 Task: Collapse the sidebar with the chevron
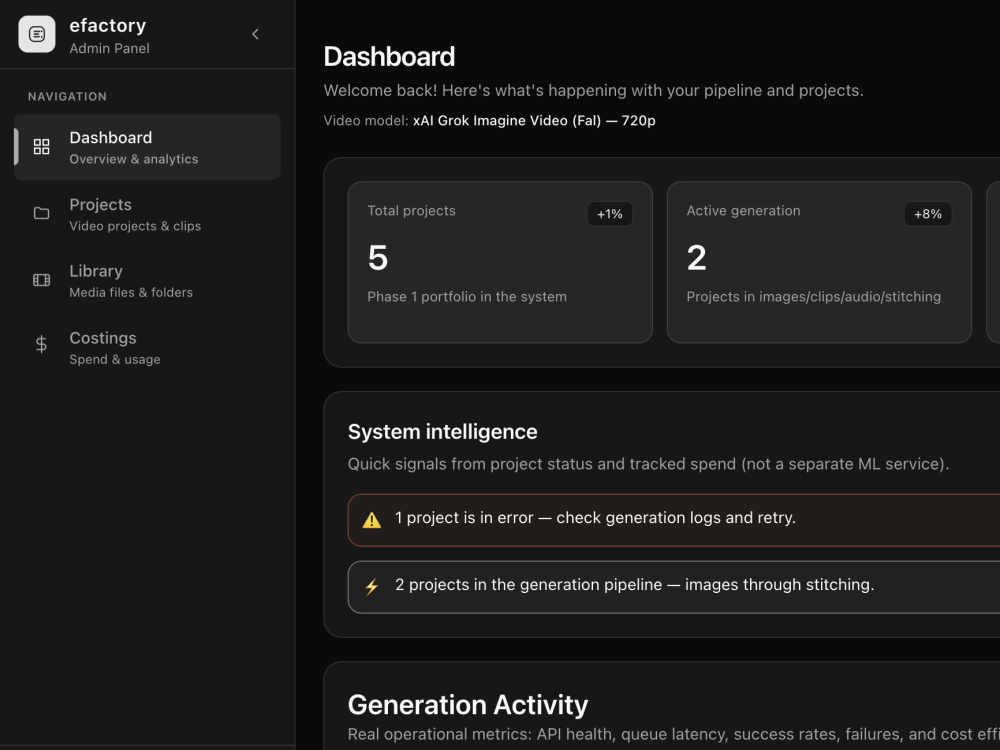(255, 34)
